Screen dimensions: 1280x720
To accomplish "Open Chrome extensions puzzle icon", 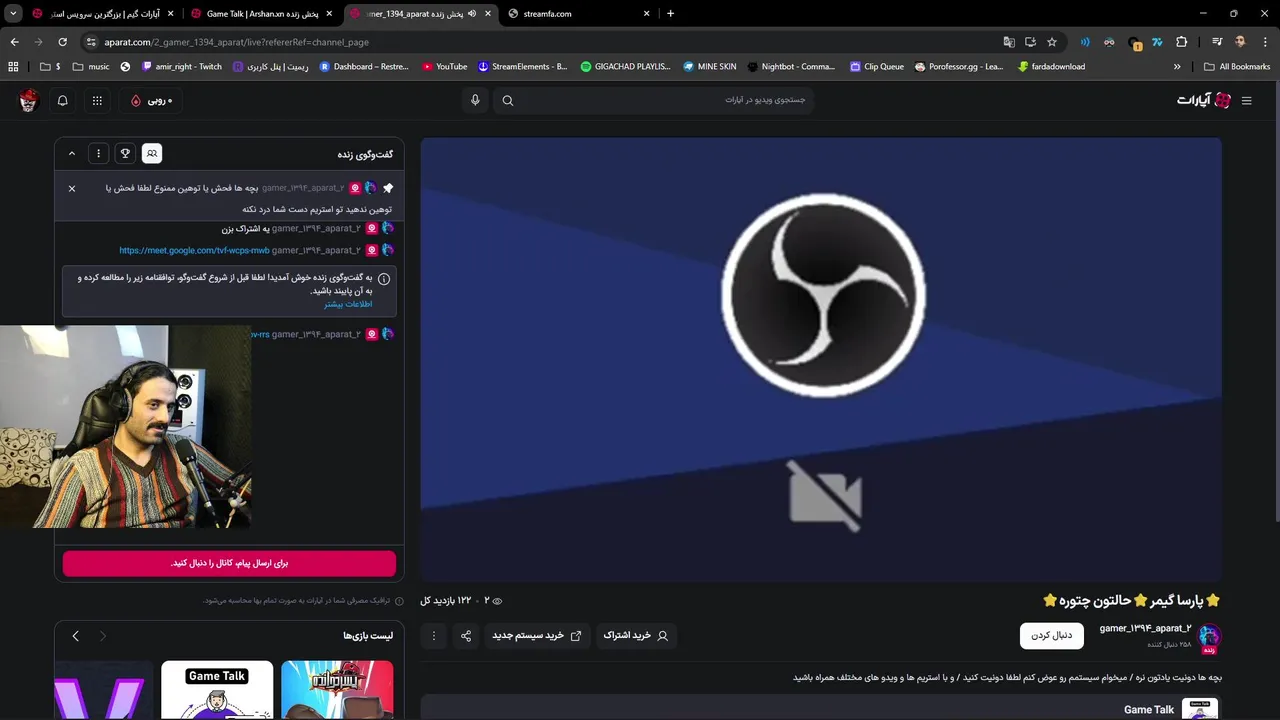I will [1181, 42].
